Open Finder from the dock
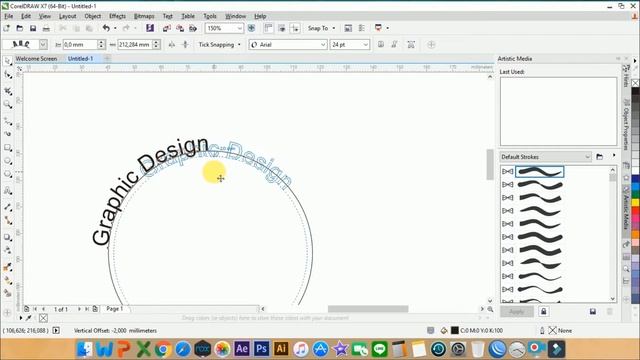The image size is (640, 360). (84, 349)
